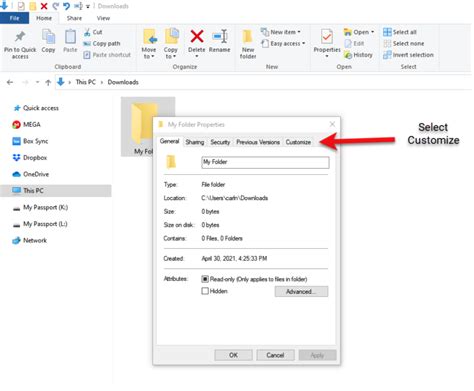Viewport: 474px width, 391px height.
Task: Click OK in My Folder Properties
Action: point(233,355)
